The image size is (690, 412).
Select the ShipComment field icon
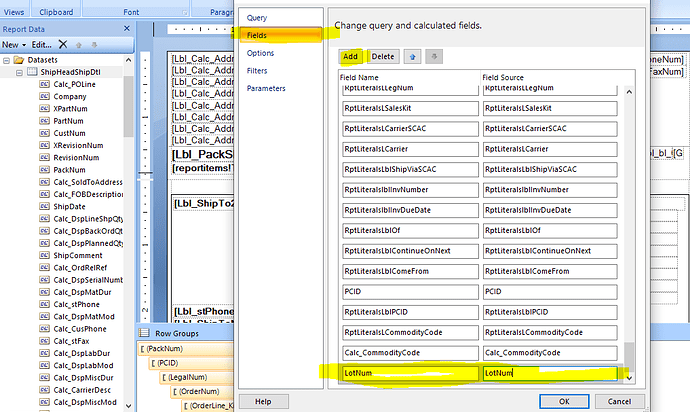tap(44, 255)
